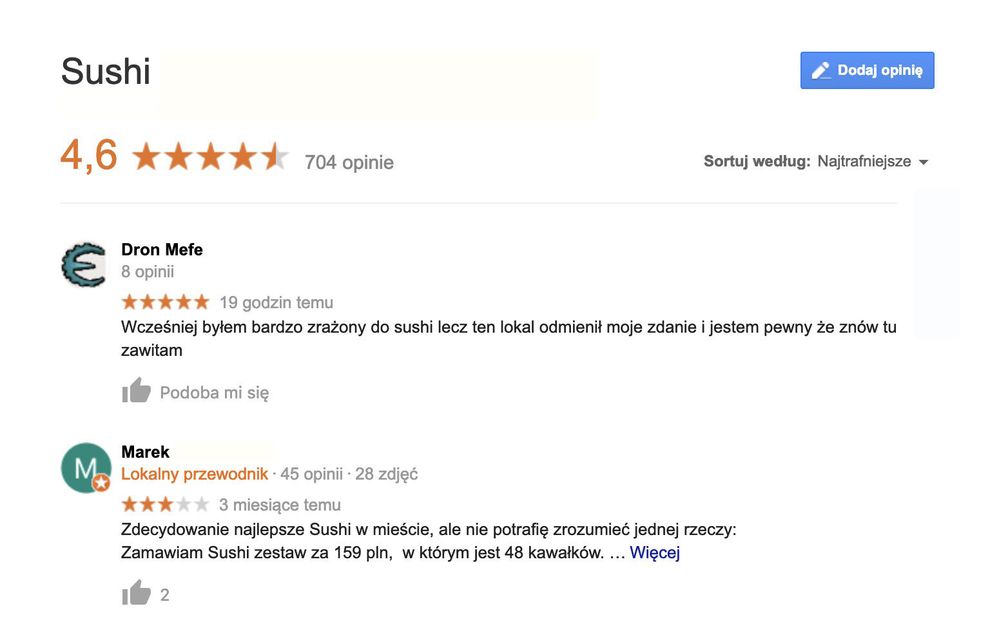
Task: Click the first orange star in Marek's rating
Action: pyautogui.click(x=128, y=505)
